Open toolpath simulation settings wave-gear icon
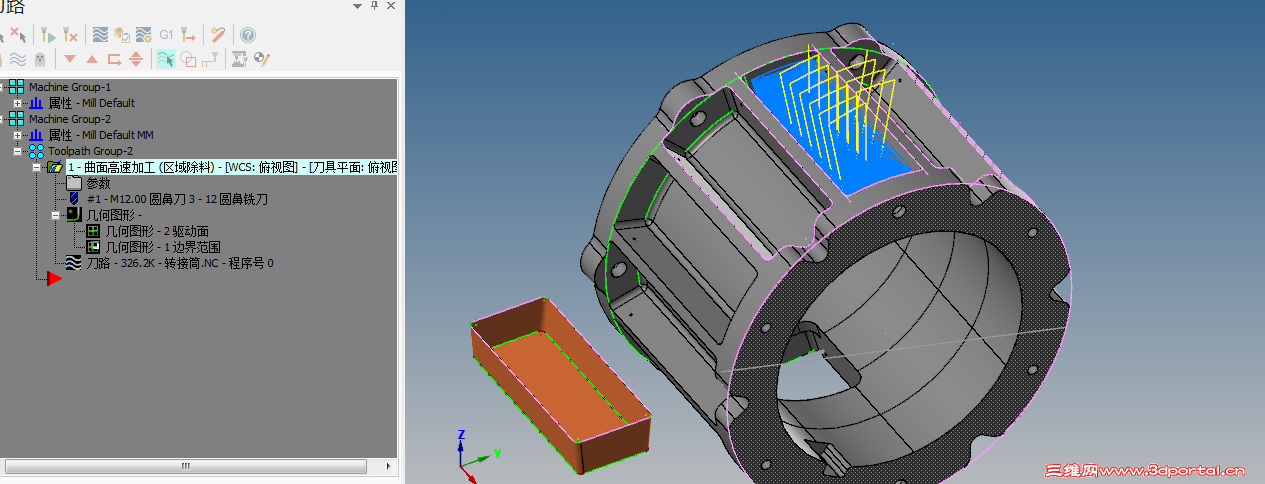The width and height of the screenshot is (1265, 484). coord(143,34)
